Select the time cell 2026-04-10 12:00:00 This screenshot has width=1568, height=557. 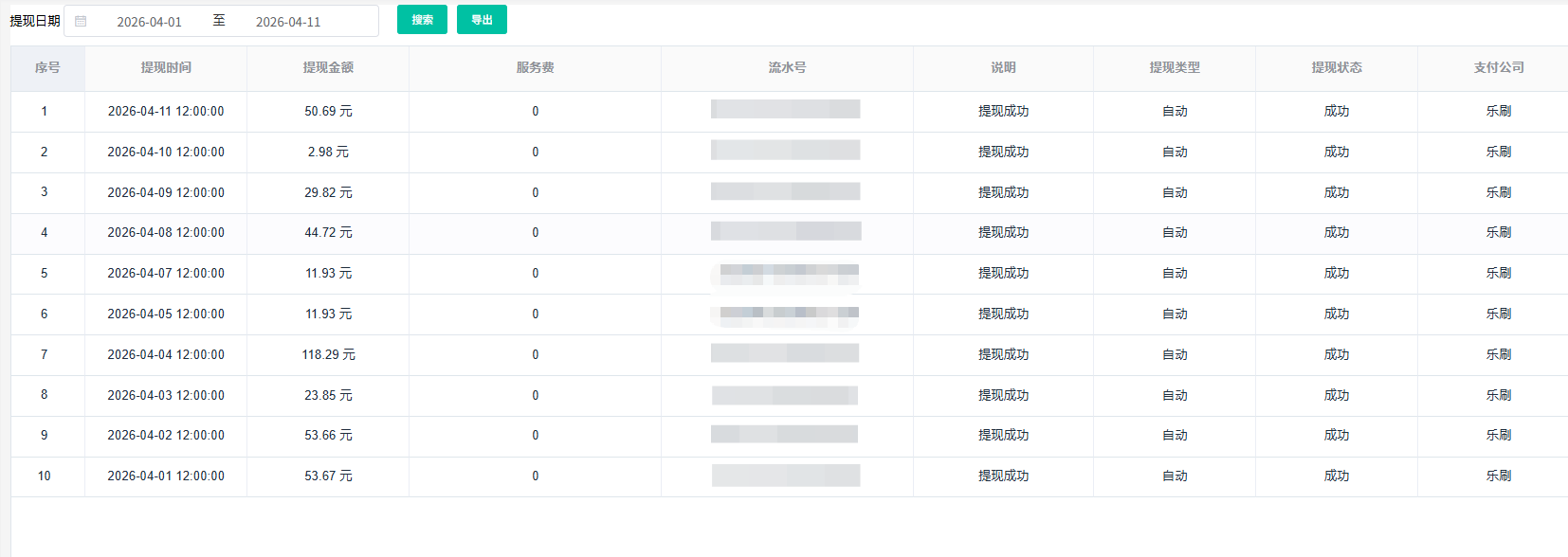click(166, 153)
